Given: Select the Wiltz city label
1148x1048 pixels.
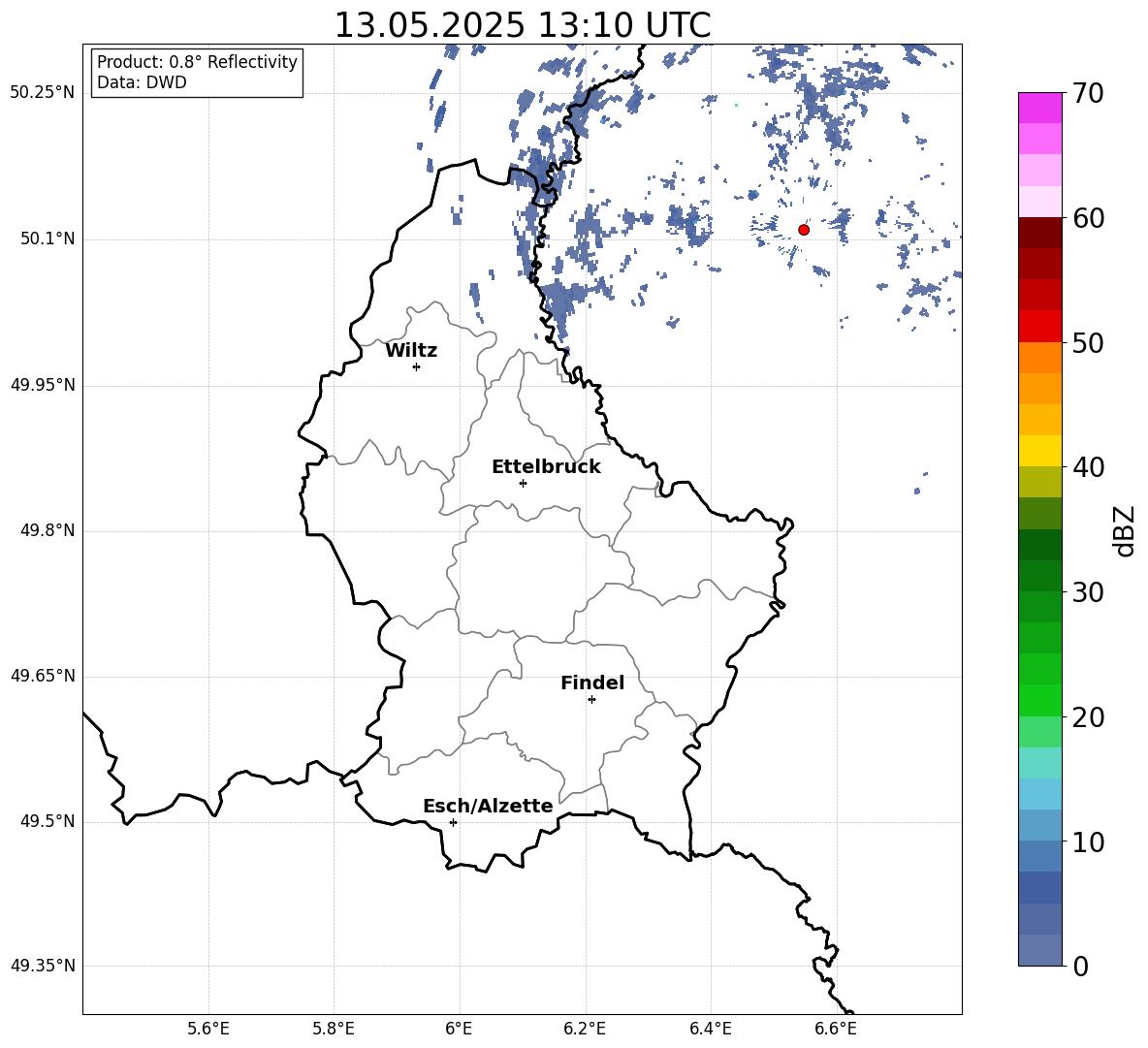Looking at the screenshot, I should pyautogui.click(x=411, y=351).
